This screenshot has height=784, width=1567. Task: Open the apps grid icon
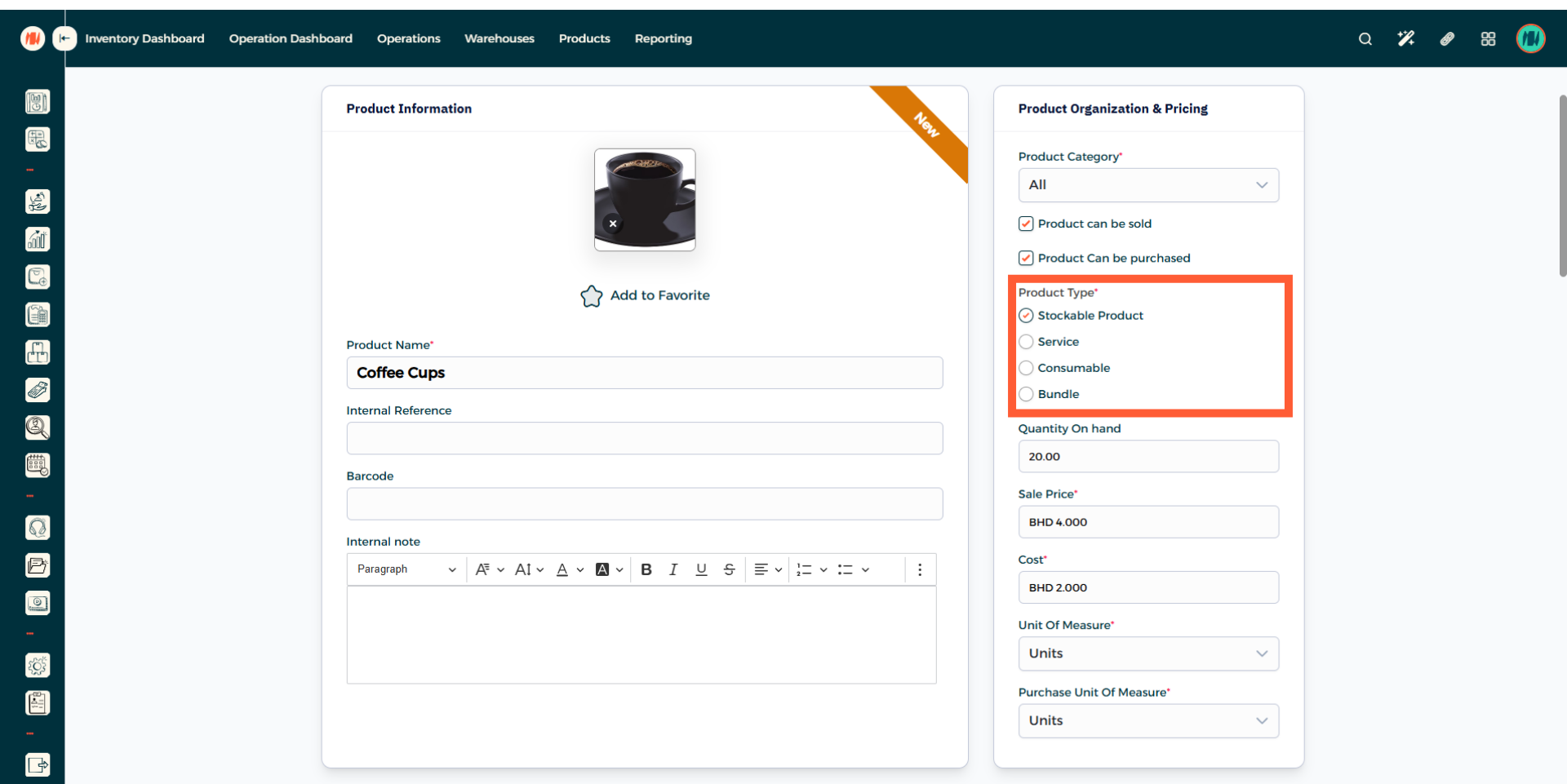[1488, 39]
